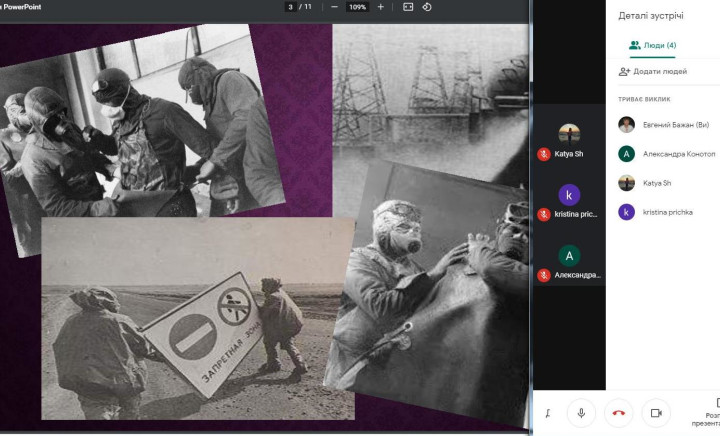Click Katya Sh's muted mic icon
This screenshot has height=436, width=720.
pos(544,154)
